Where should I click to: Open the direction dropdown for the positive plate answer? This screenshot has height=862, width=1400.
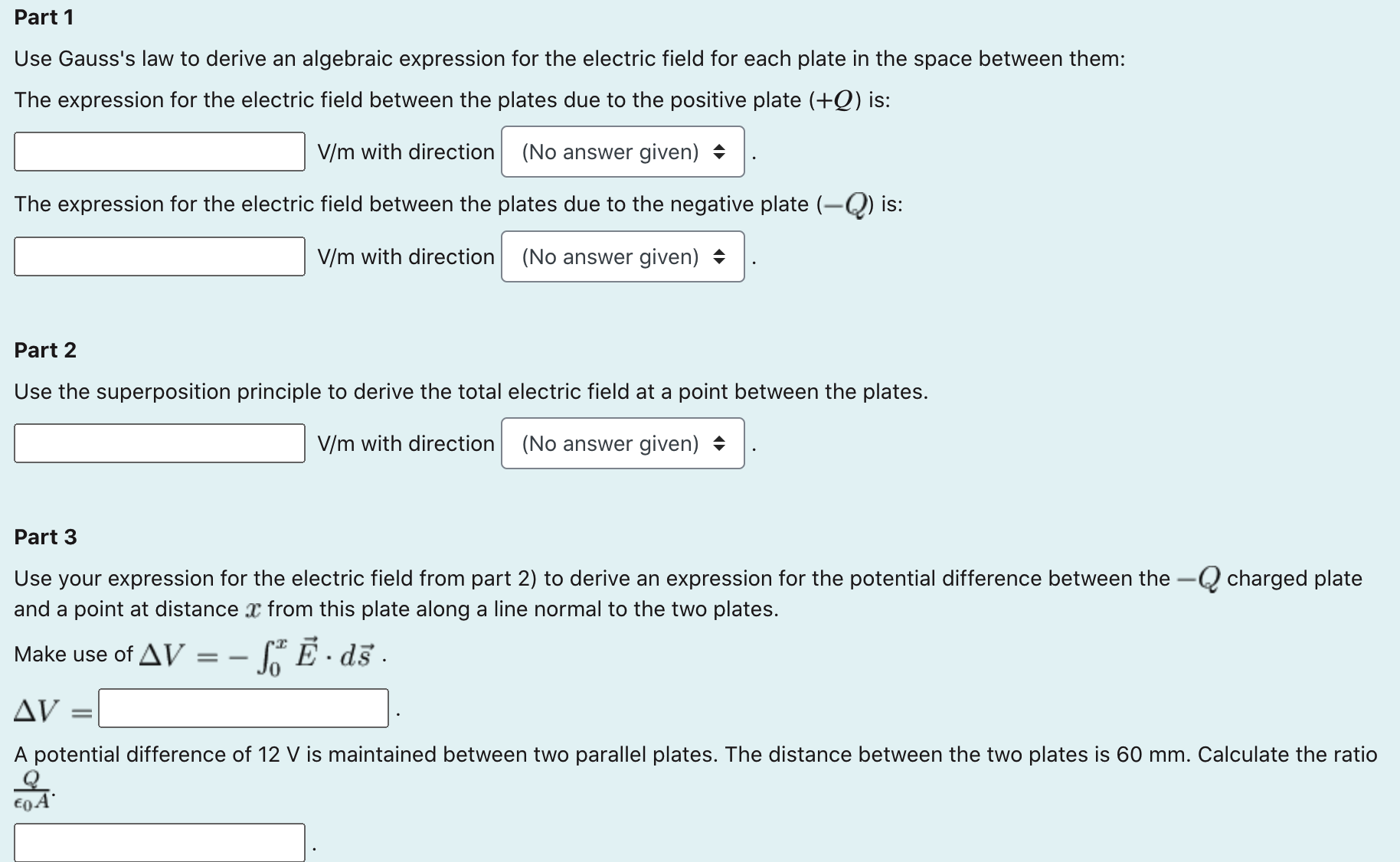pyautogui.click(x=622, y=152)
